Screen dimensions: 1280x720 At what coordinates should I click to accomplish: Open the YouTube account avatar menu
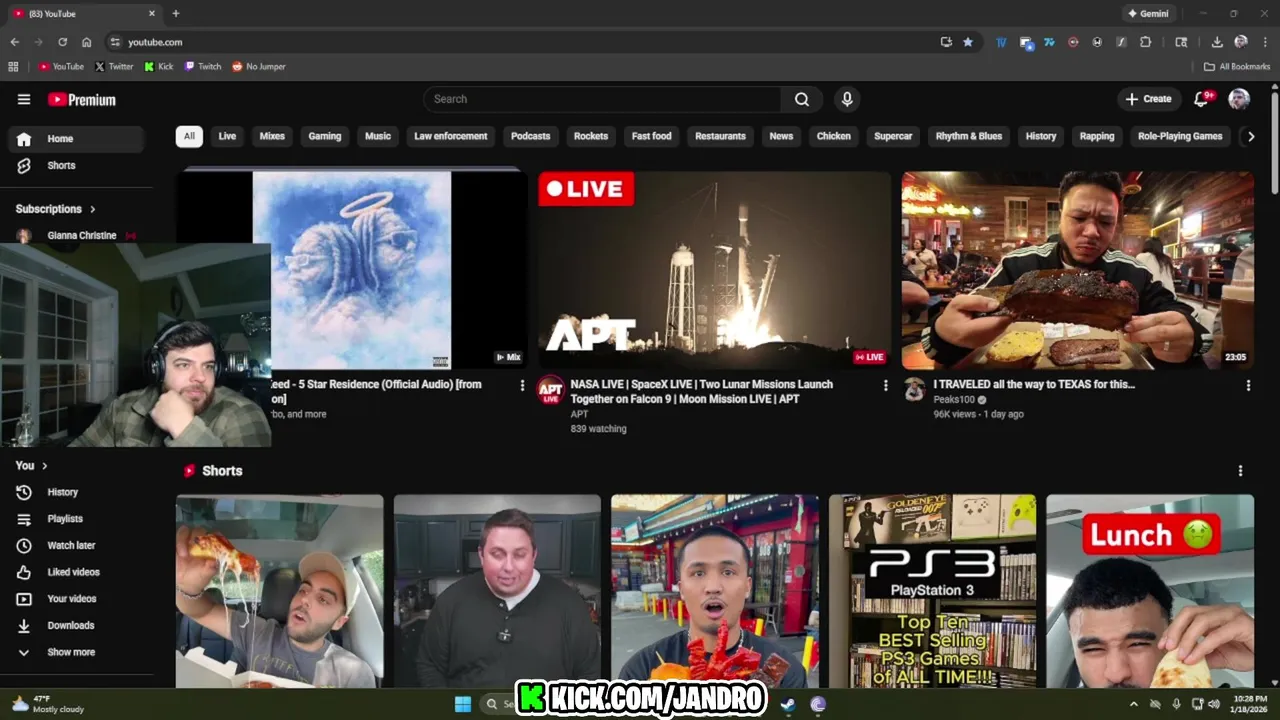[1239, 99]
